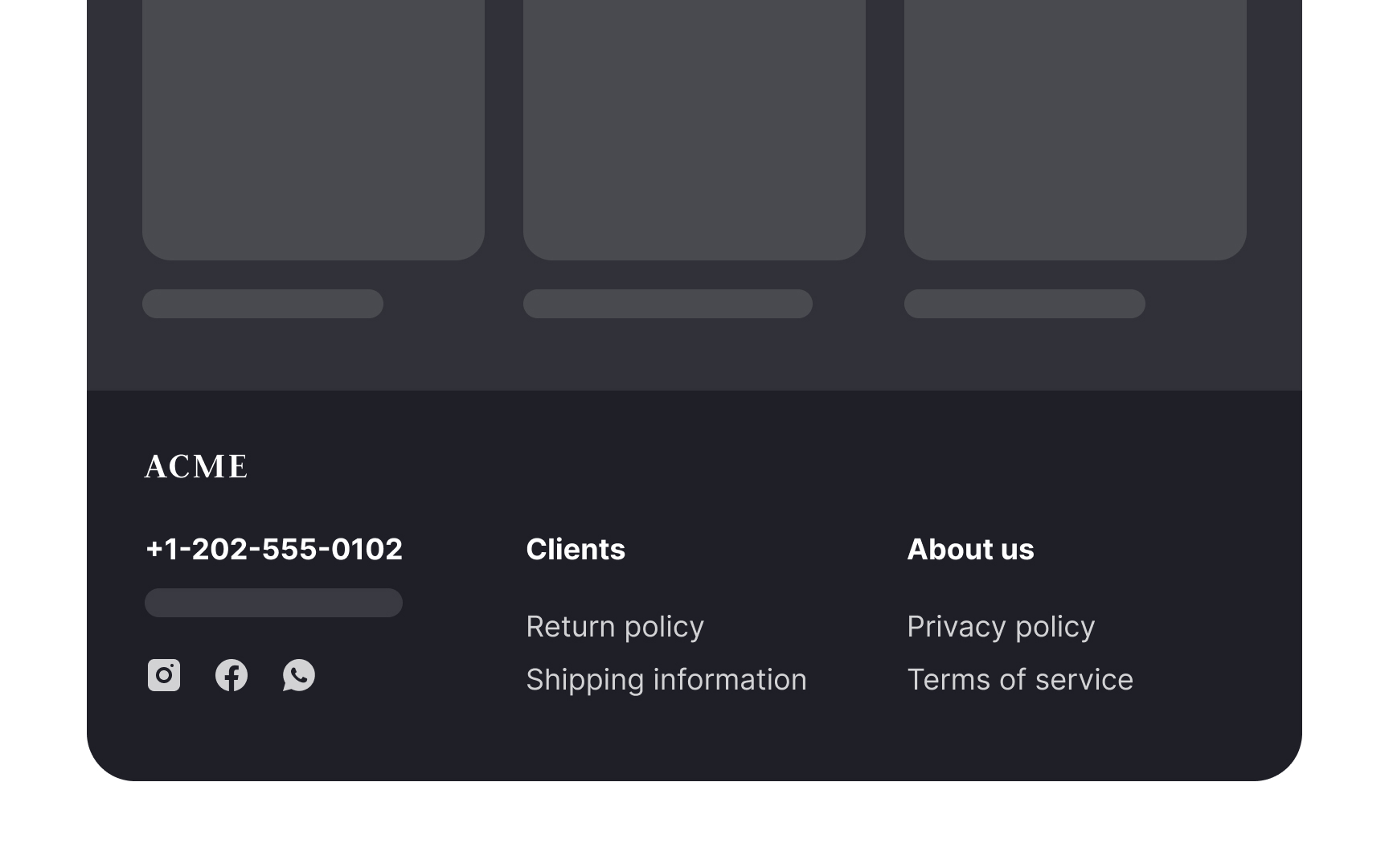Select the Facebook circular logo
The image size is (1389, 868).
point(231,676)
